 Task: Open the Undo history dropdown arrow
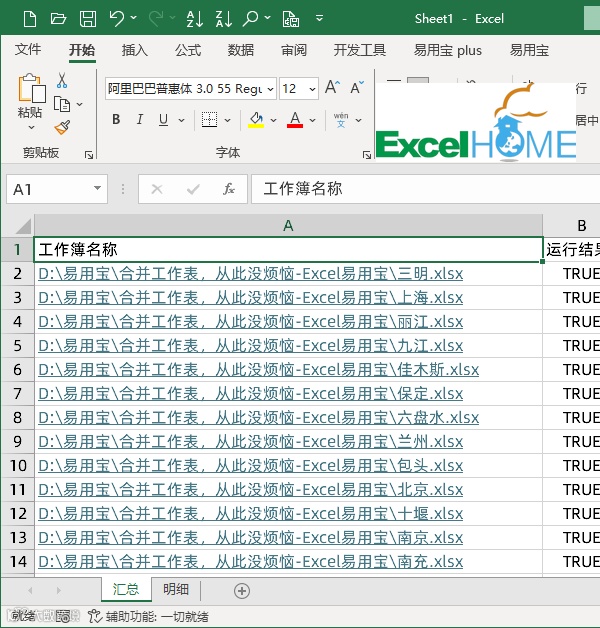pyautogui.click(x=133, y=18)
